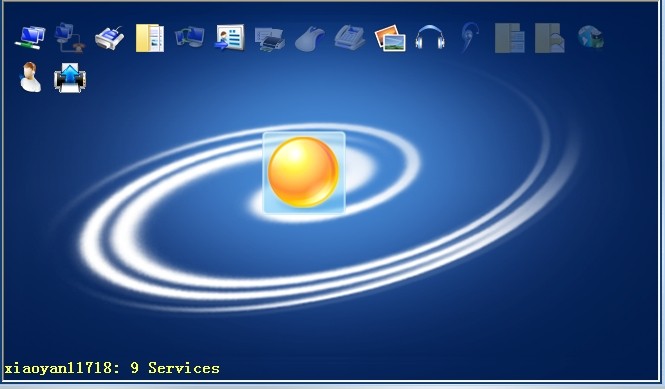
Task: Click the printer with blue arrow icon
Action: [70, 78]
